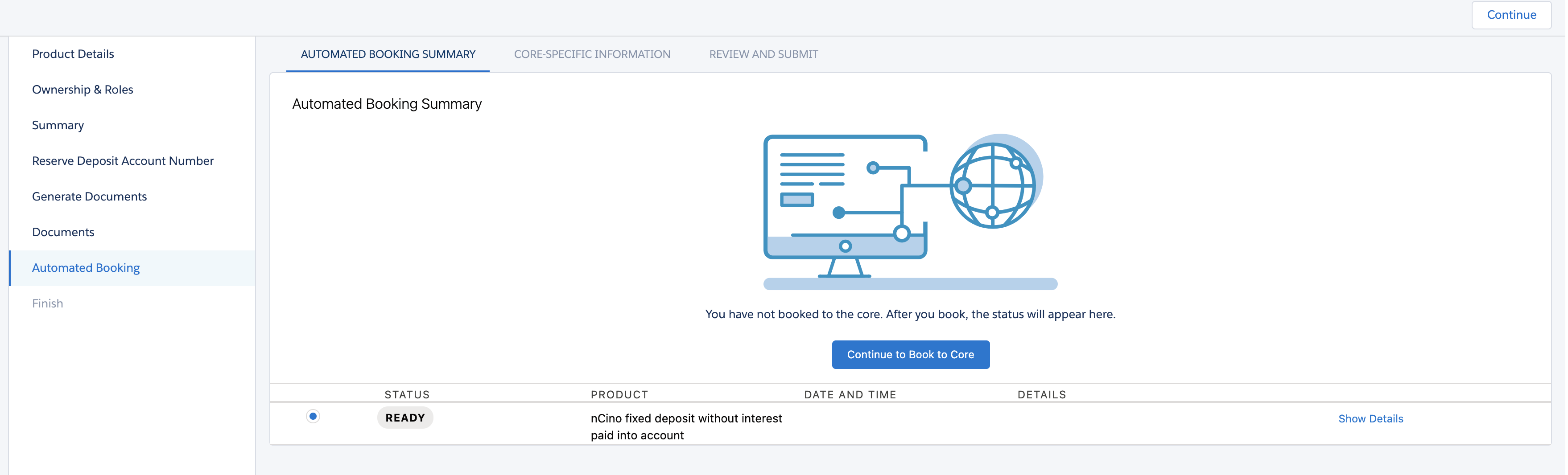1568x475 pixels.
Task: Go to the Generate Documents step
Action: click(90, 196)
